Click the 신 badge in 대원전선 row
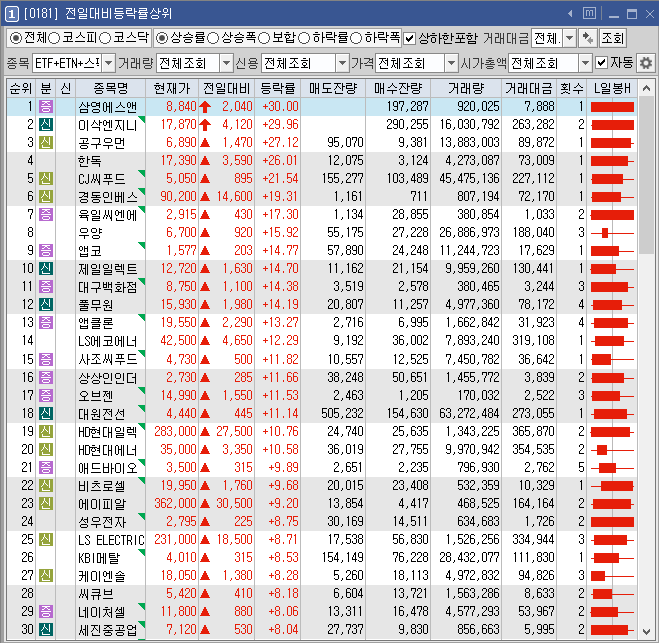 point(46,414)
